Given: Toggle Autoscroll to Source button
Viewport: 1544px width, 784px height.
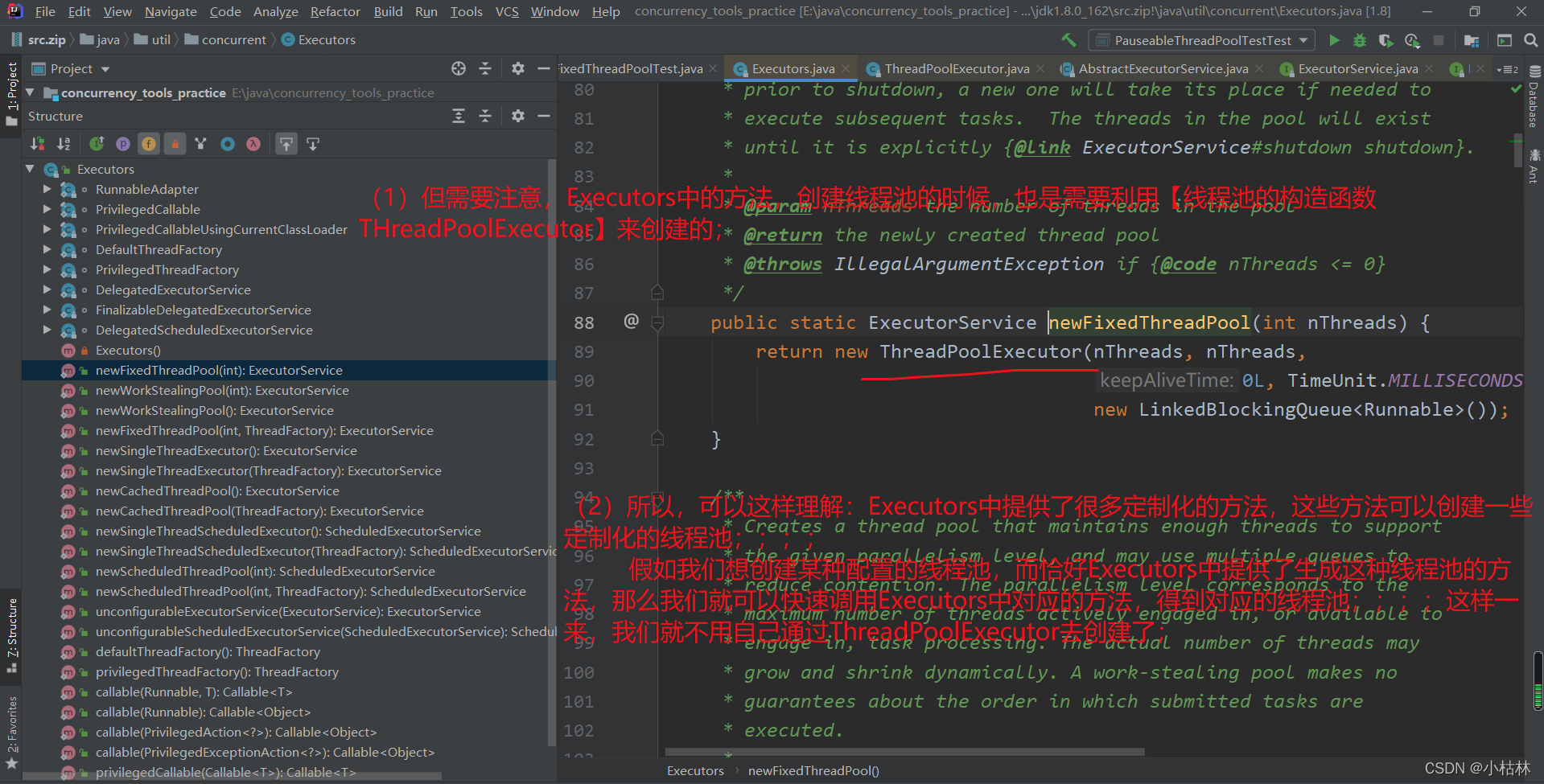Looking at the screenshot, I should tap(286, 144).
